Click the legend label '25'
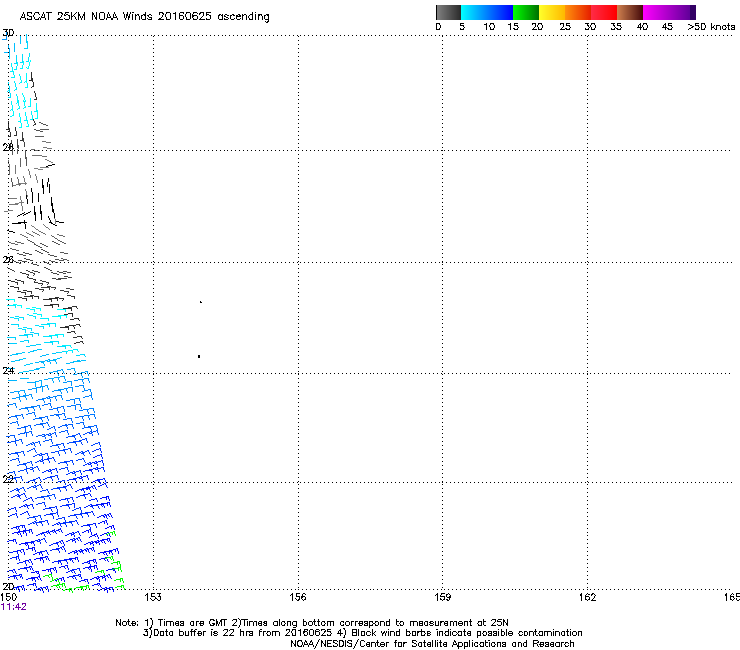 tap(565, 27)
